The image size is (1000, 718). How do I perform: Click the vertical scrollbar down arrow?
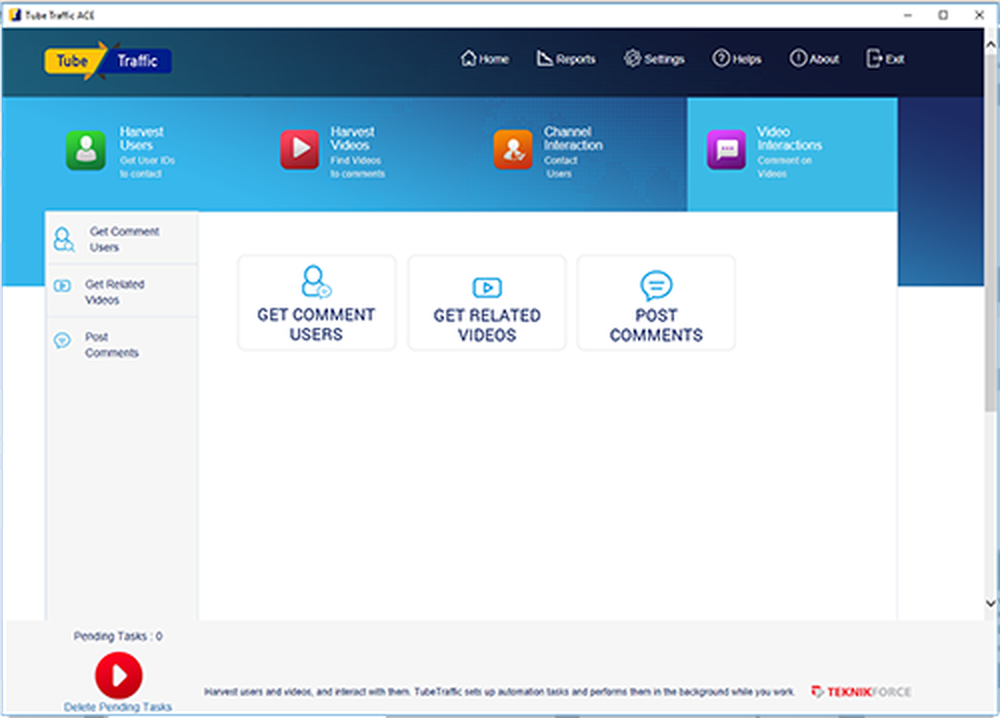[x=990, y=603]
